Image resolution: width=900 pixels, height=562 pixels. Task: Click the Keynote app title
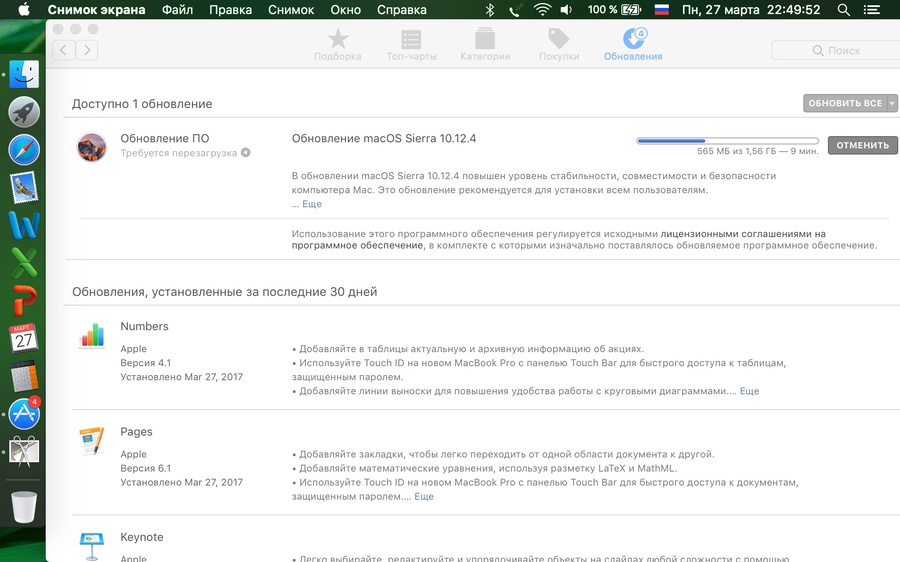click(142, 537)
